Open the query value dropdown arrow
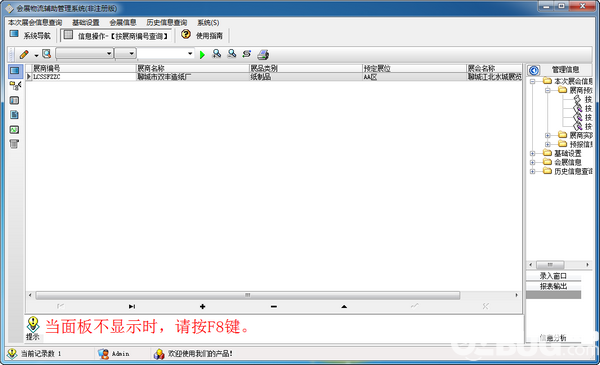Image resolution: width=600 pixels, height=365 pixels. point(190,54)
